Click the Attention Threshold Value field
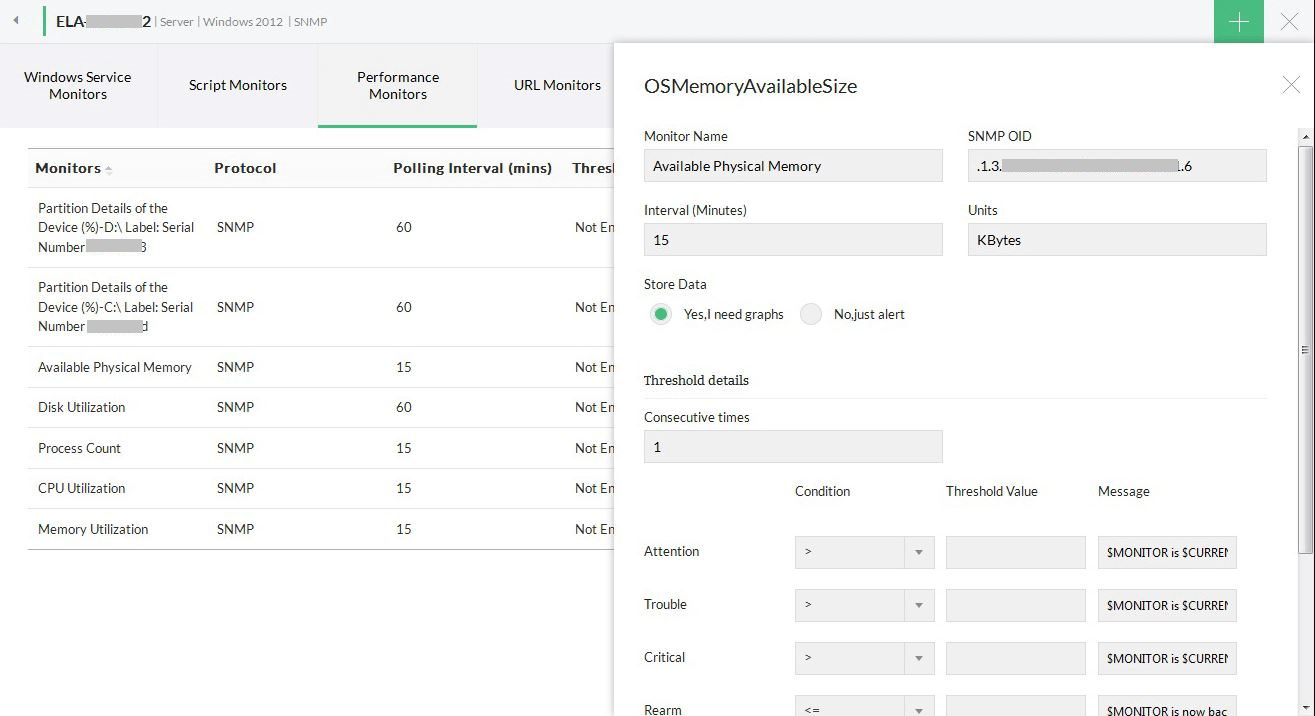This screenshot has width=1315, height=716. click(1015, 552)
